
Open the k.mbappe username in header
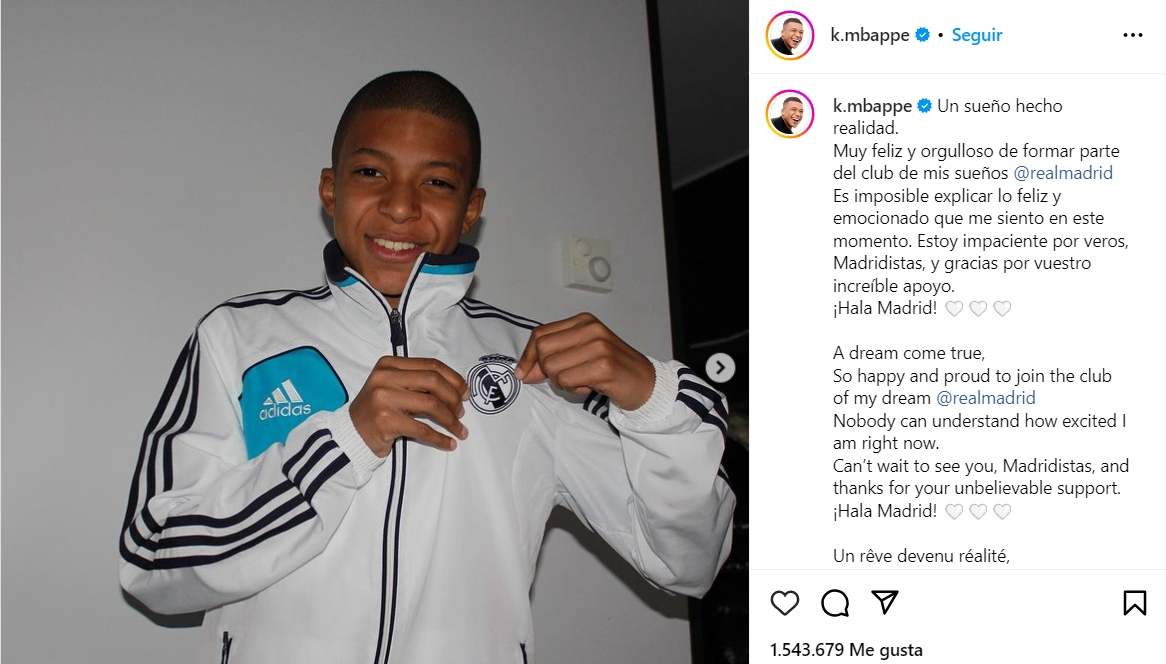pos(869,35)
